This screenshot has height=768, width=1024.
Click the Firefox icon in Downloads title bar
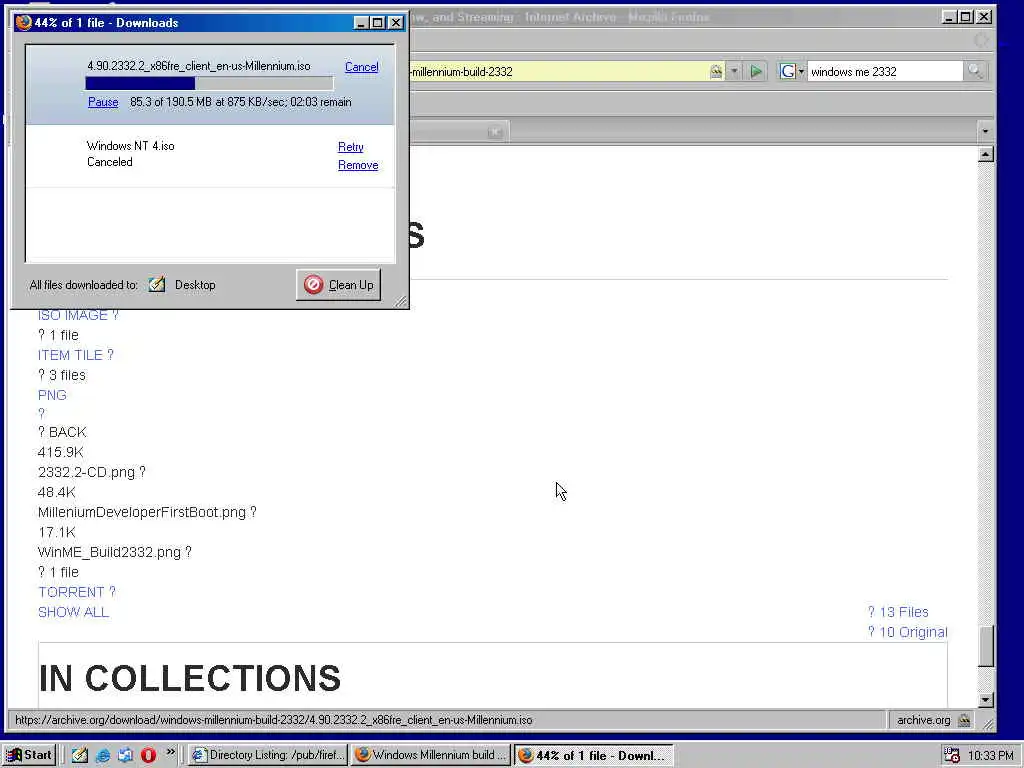click(24, 22)
